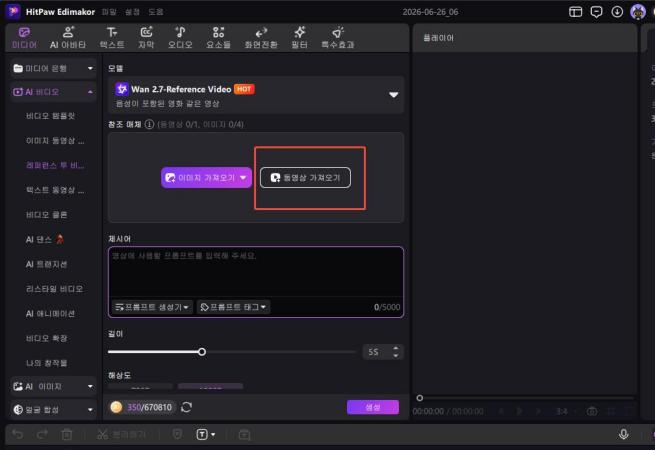Refresh the credits balance

click(x=186, y=407)
